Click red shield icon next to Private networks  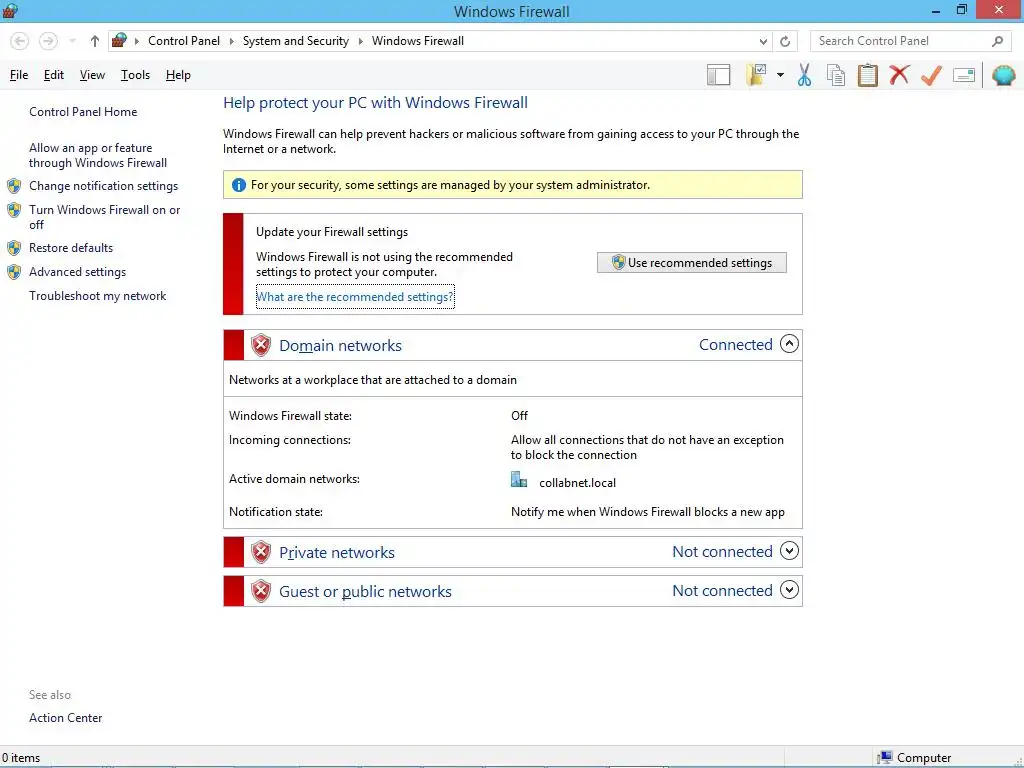click(x=261, y=552)
